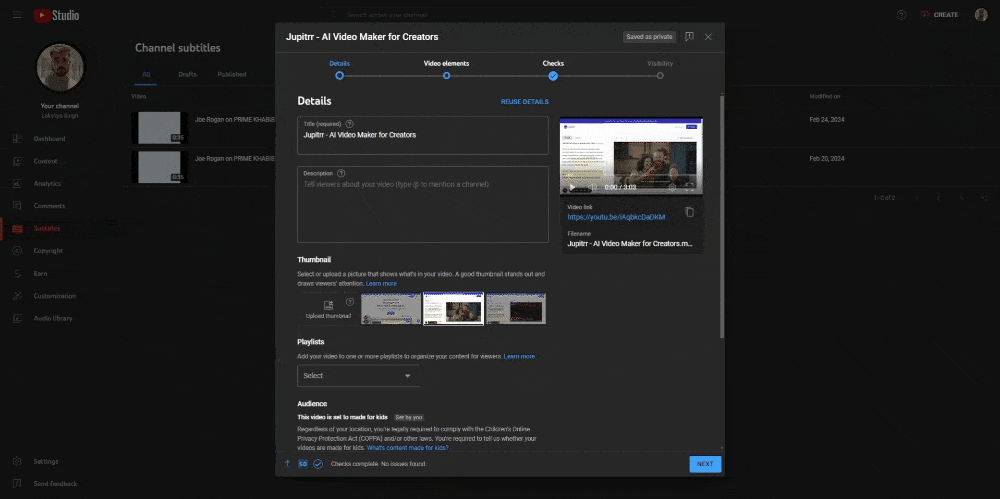Switch to the Drafts subtitles tab
This screenshot has height=499, width=1000.
click(188, 74)
